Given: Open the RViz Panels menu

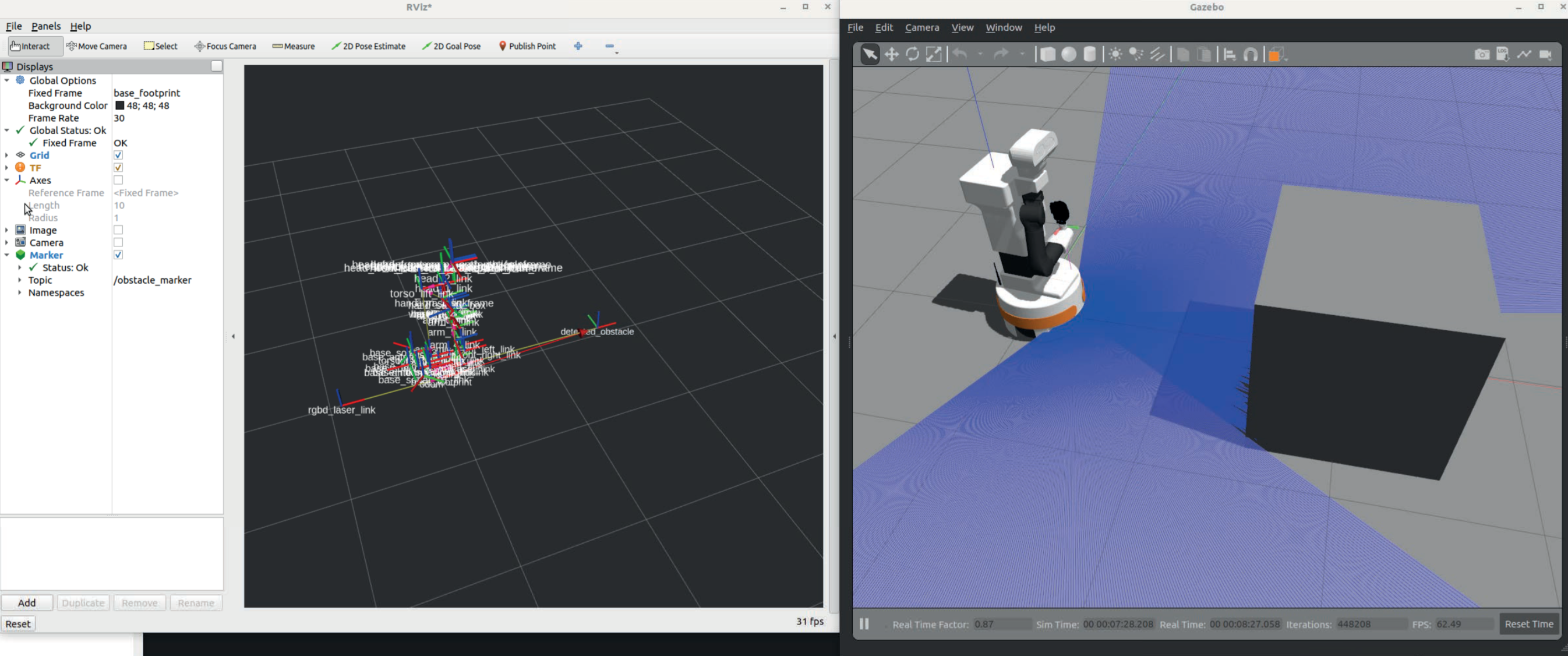Looking at the screenshot, I should coord(45,26).
